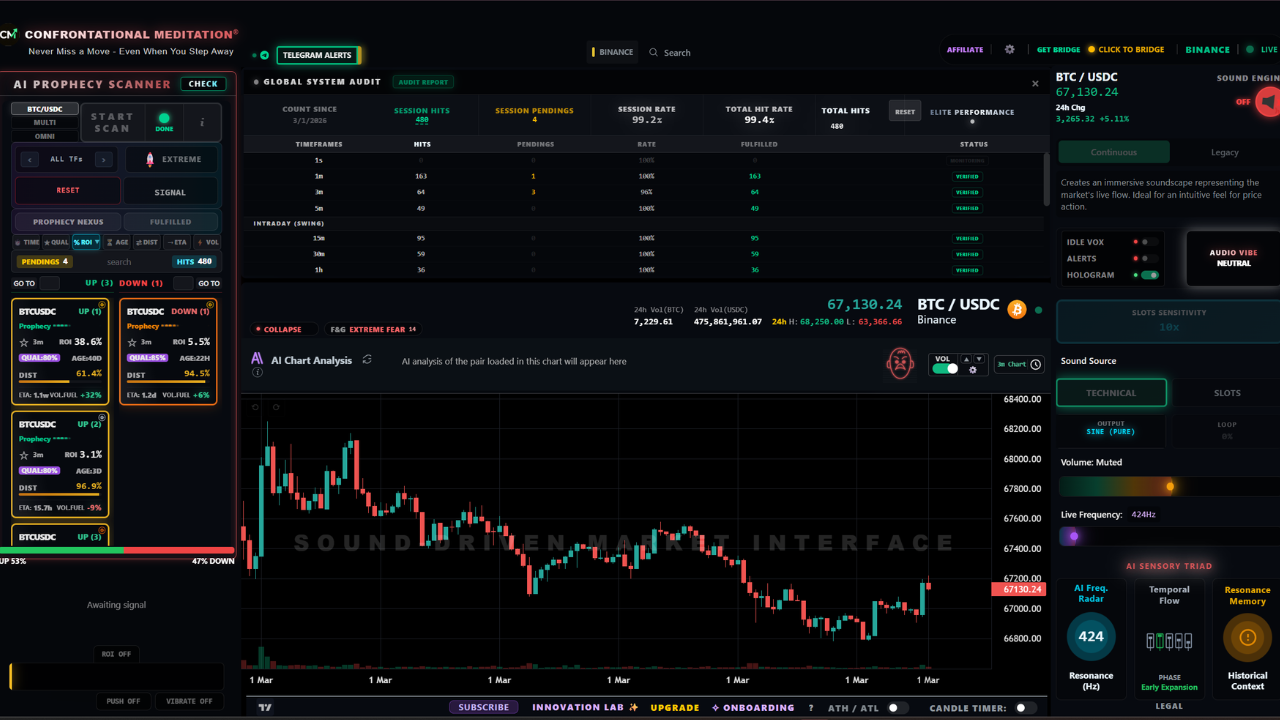Image resolution: width=1280 pixels, height=720 pixels.
Task: Star the BTCUSDC DOWN (1) prophecy card
Action: point(132,342)
